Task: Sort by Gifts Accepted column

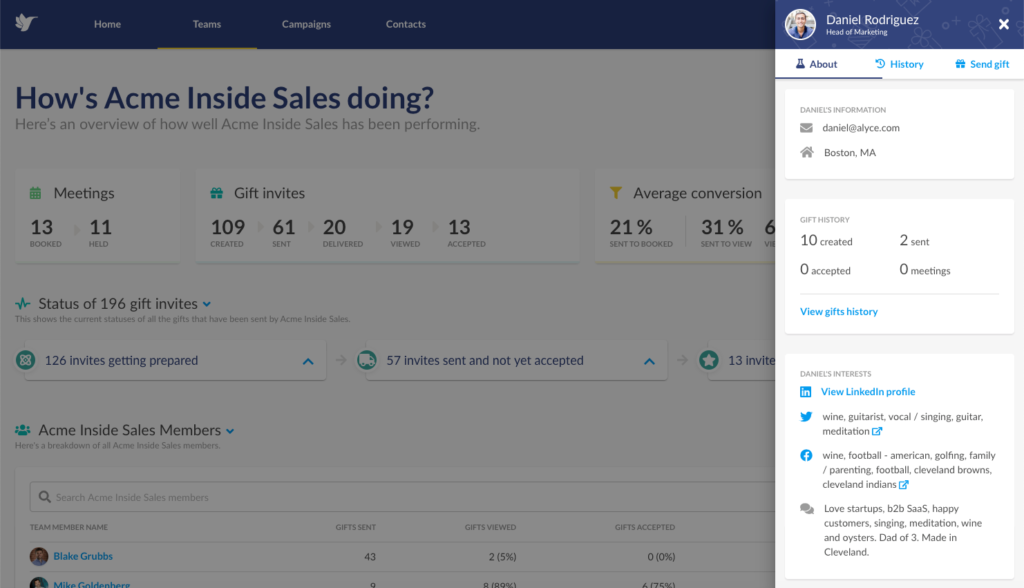Action: [x=645, y=527]
